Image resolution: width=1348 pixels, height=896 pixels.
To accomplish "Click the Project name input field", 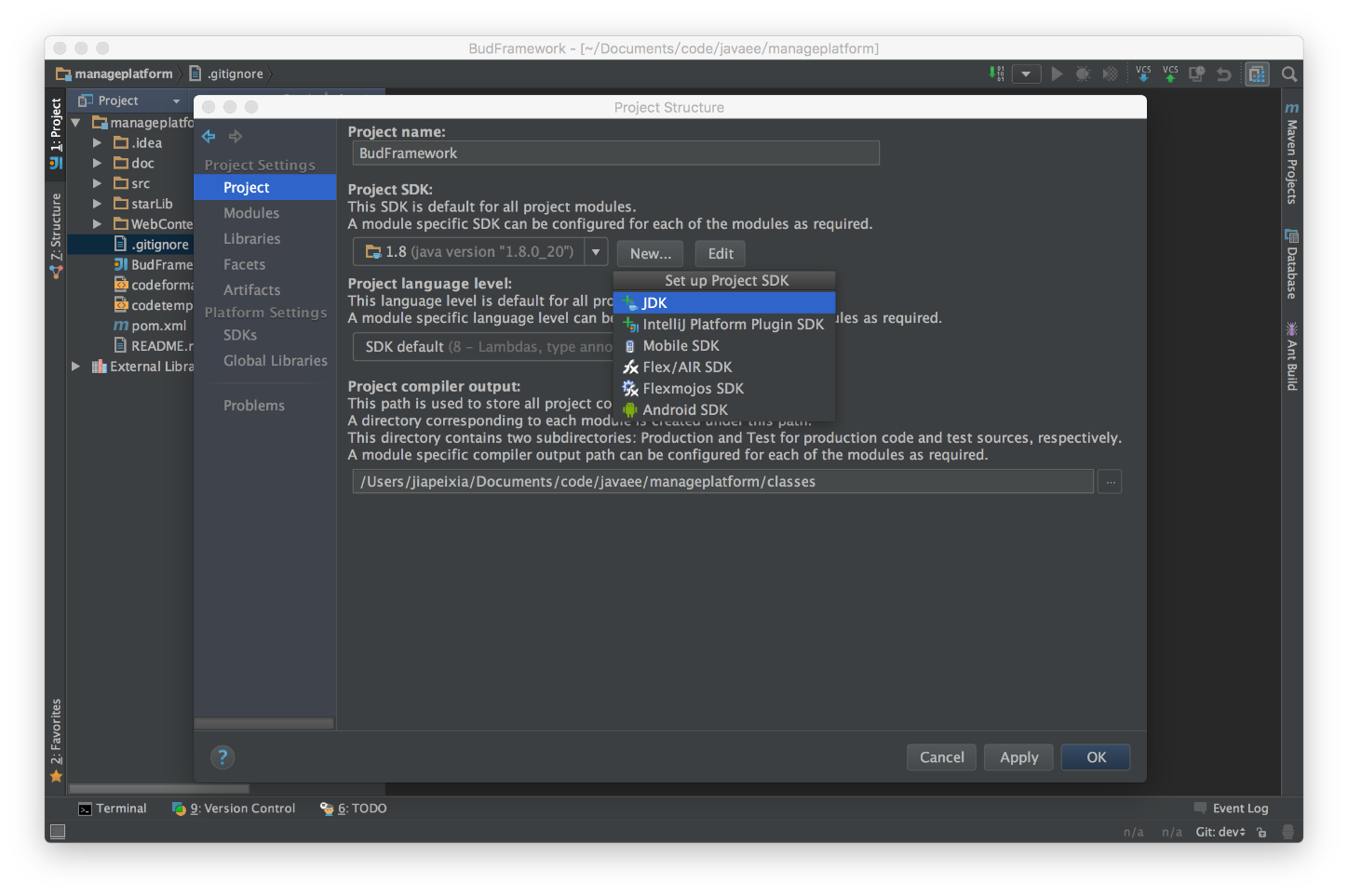I will click(x=616, y=154).
